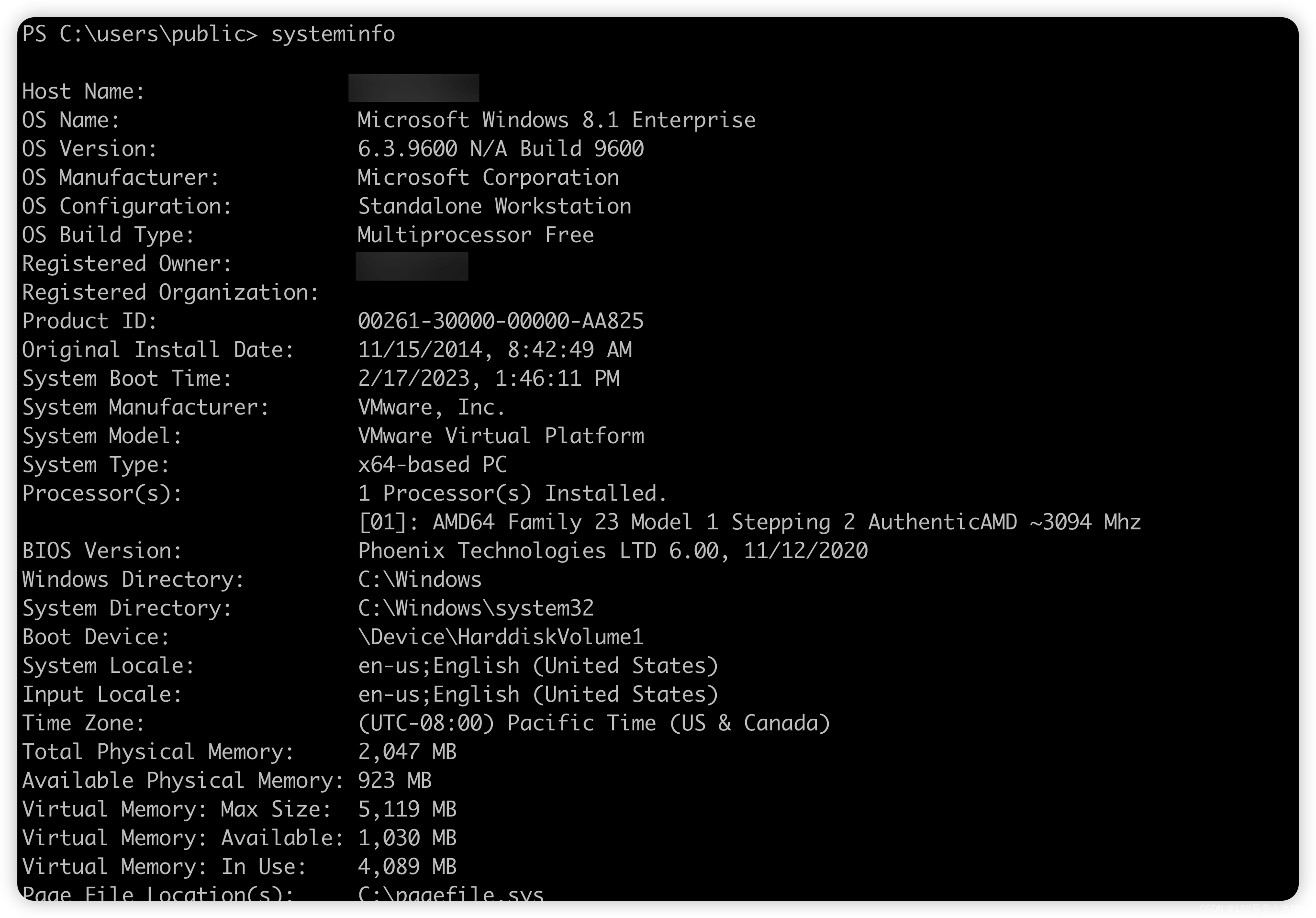Screen dimensions: 1316x918
Task: Click the OS Version build 9600 value
Action: 501,149
